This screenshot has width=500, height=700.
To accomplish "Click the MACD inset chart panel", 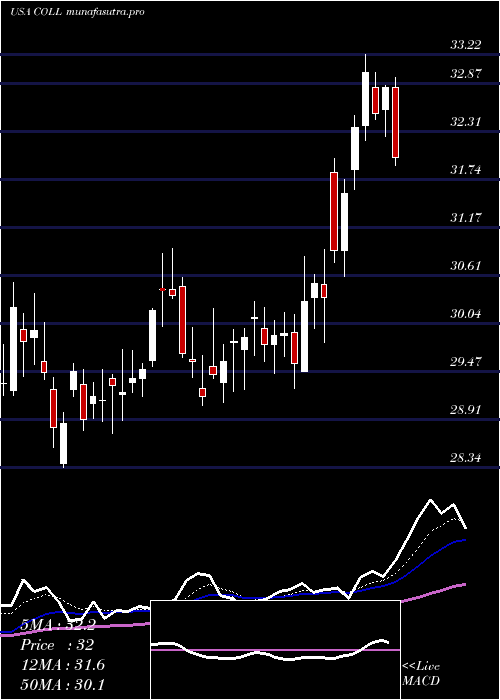I will (x=275, y=650).
